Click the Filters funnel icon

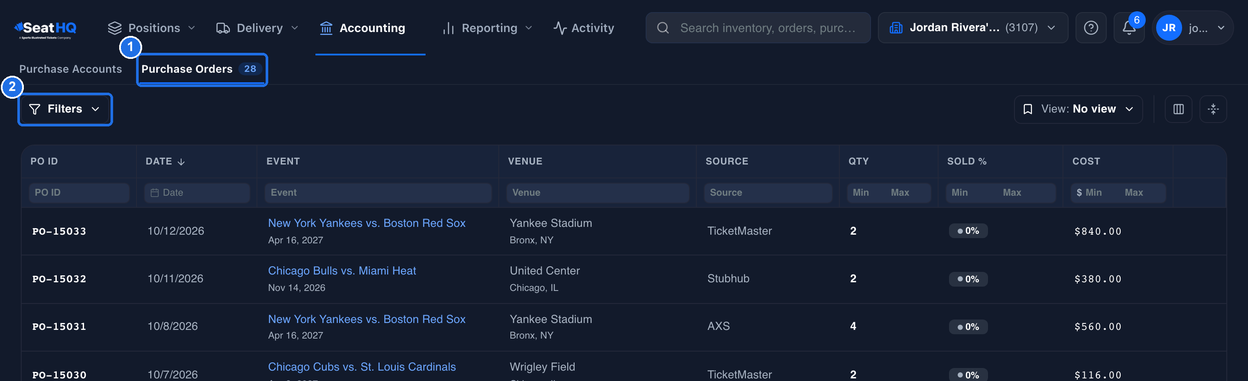tap(35, 109)
